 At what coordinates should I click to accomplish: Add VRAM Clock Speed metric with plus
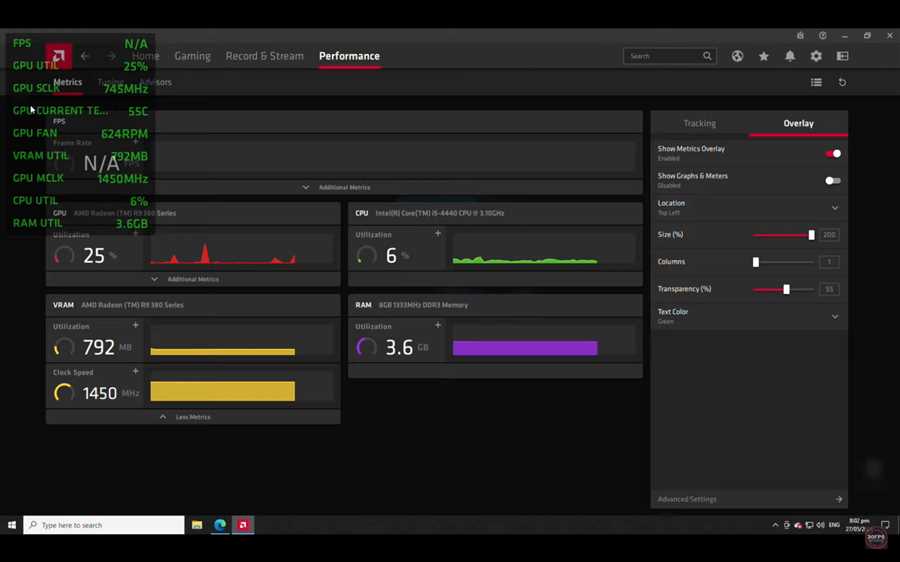135,371
